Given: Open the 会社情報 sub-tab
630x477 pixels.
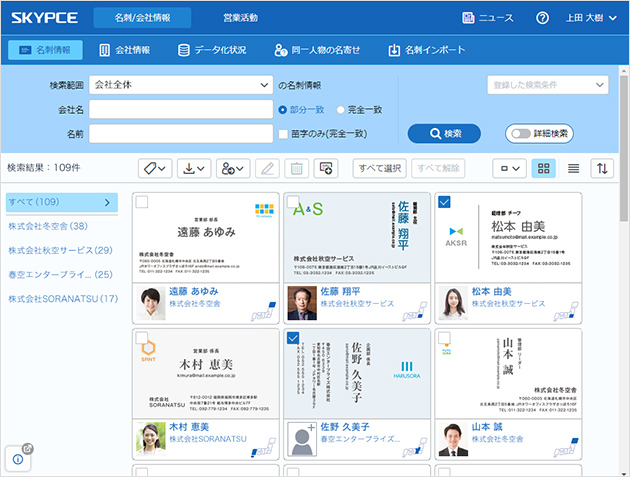Looking at the screenshot, I should click(x=125, y=50).
